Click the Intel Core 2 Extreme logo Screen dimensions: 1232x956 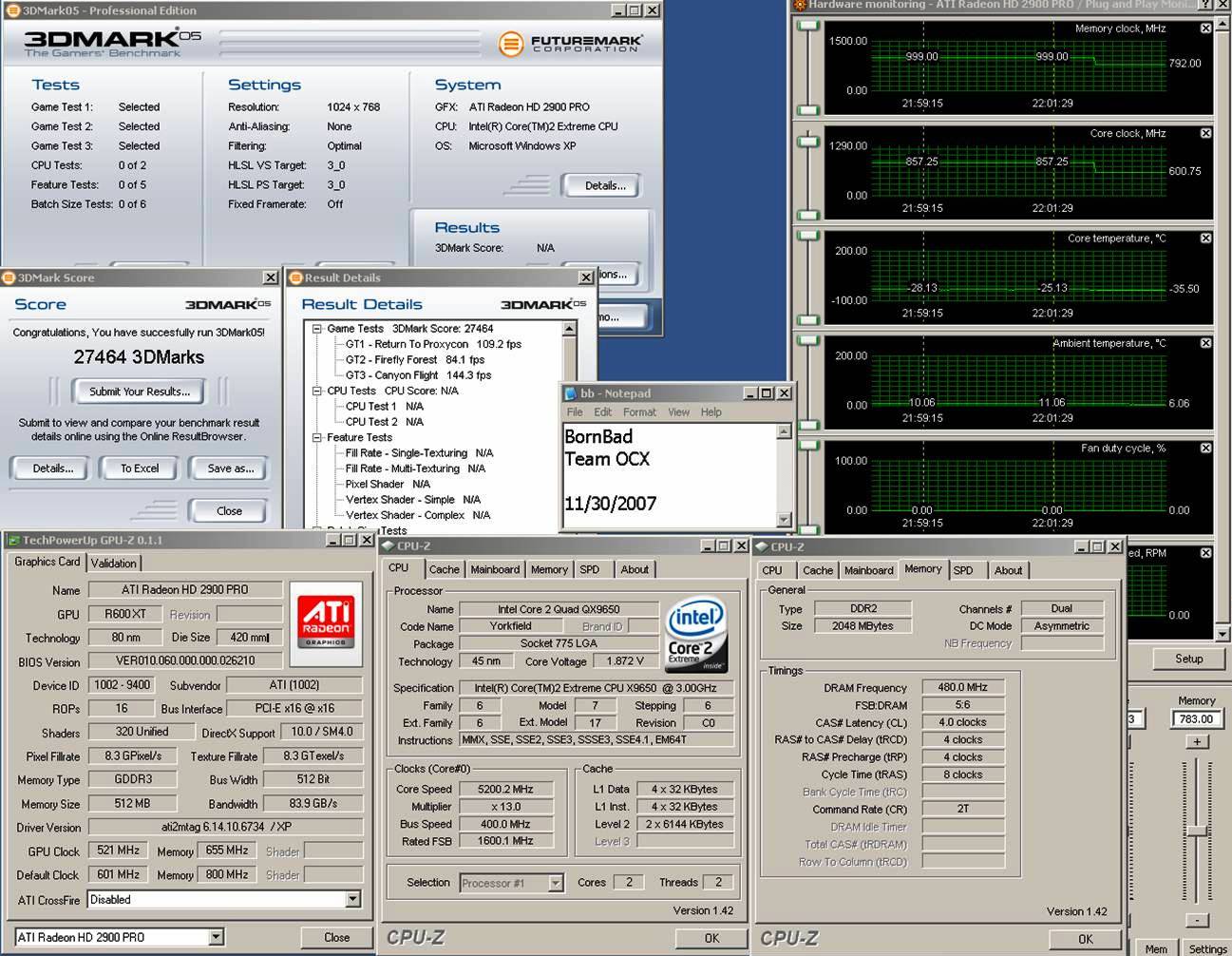coord(695,636)
